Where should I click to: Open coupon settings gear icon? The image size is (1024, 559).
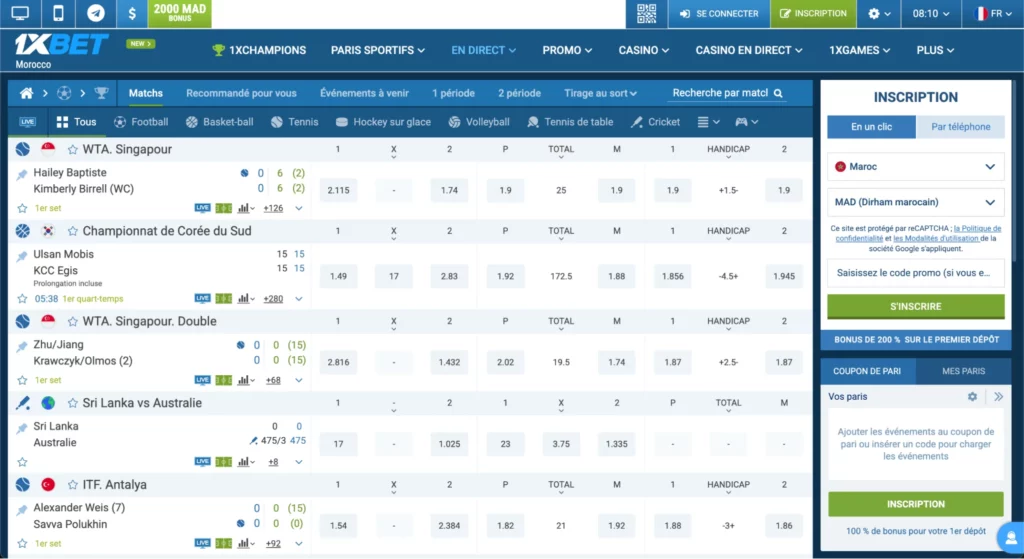[972, 396]
